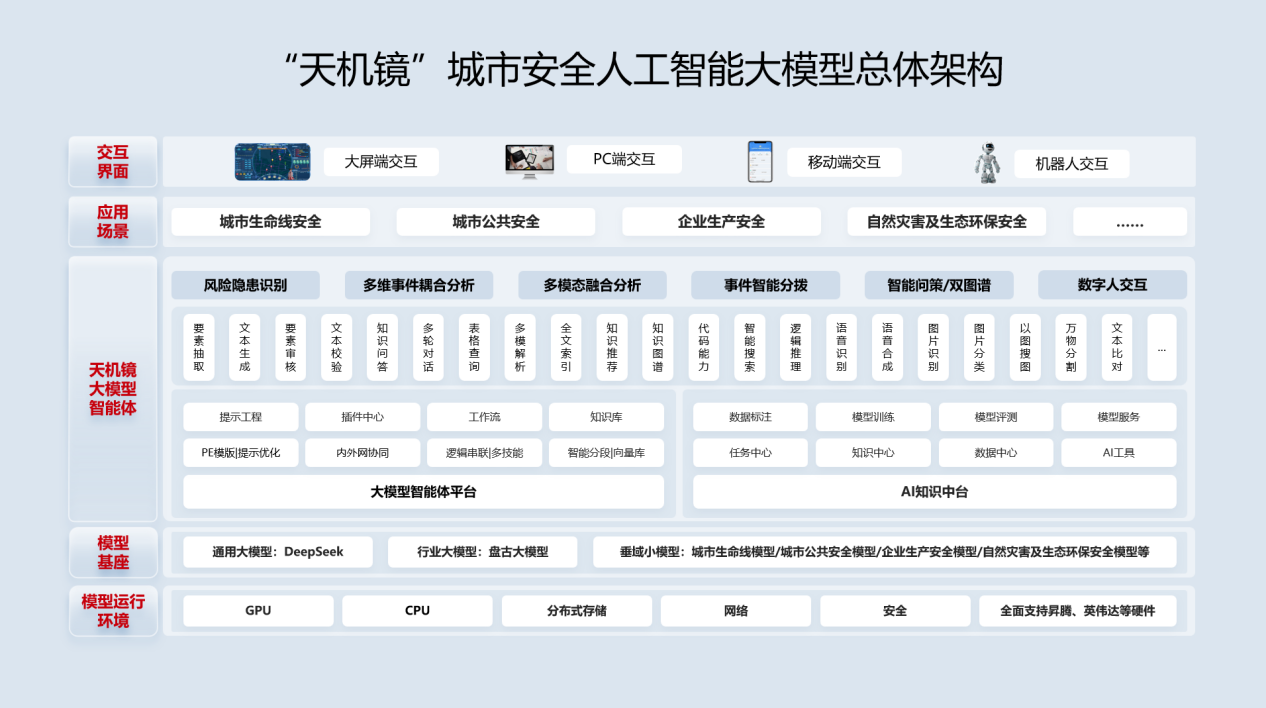Click the 提示工程 module box
Screen dimensions: 1266x708
241,417
